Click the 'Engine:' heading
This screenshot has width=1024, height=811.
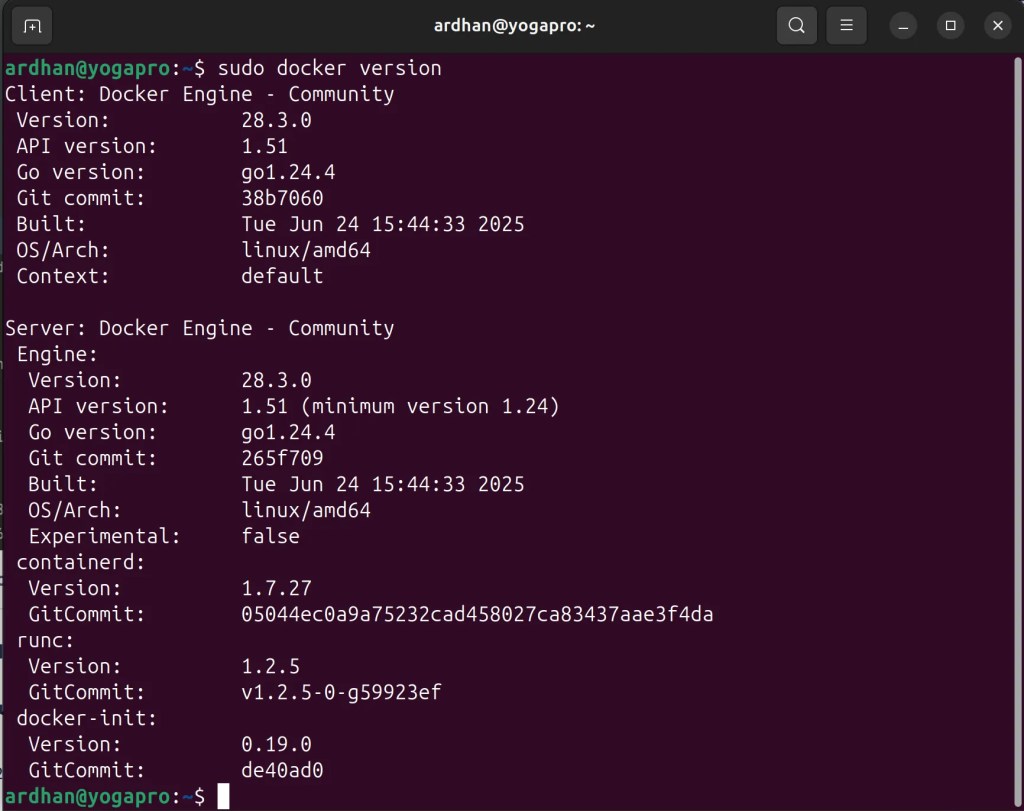(x=57, y=355)
